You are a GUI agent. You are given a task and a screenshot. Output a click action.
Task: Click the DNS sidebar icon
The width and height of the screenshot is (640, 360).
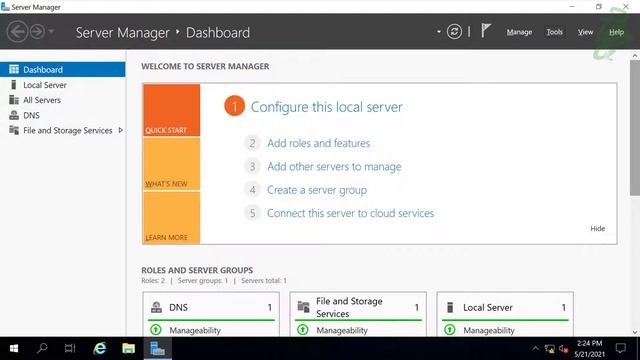pyautogui.click(x=14, y=115)
